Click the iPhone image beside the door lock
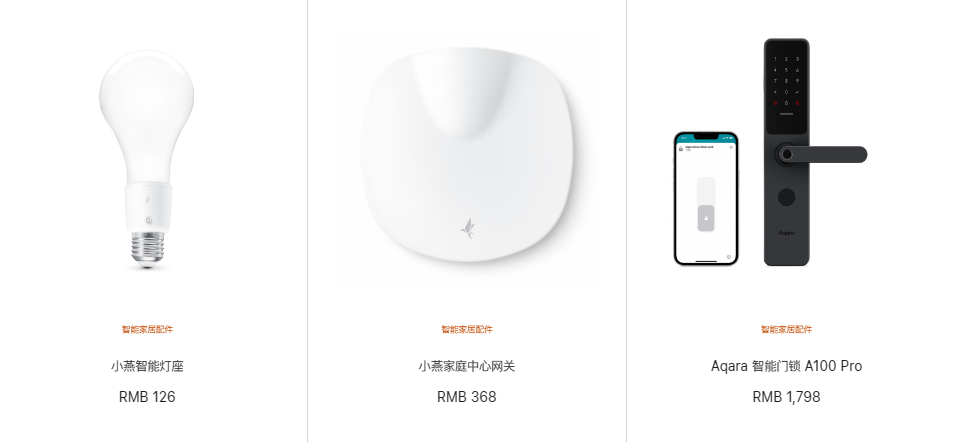 tap(706, 199)
